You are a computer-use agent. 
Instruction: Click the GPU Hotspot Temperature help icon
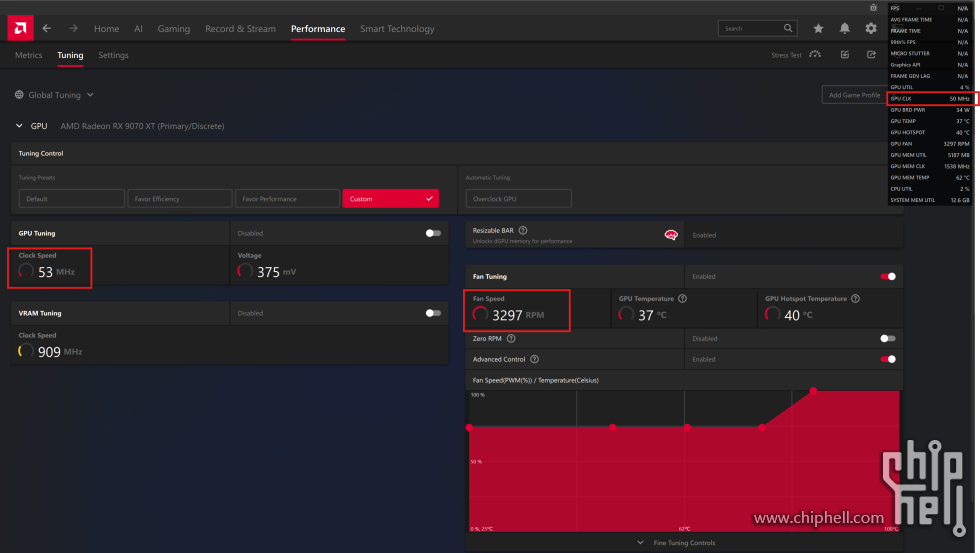click(x=856, y=299)
